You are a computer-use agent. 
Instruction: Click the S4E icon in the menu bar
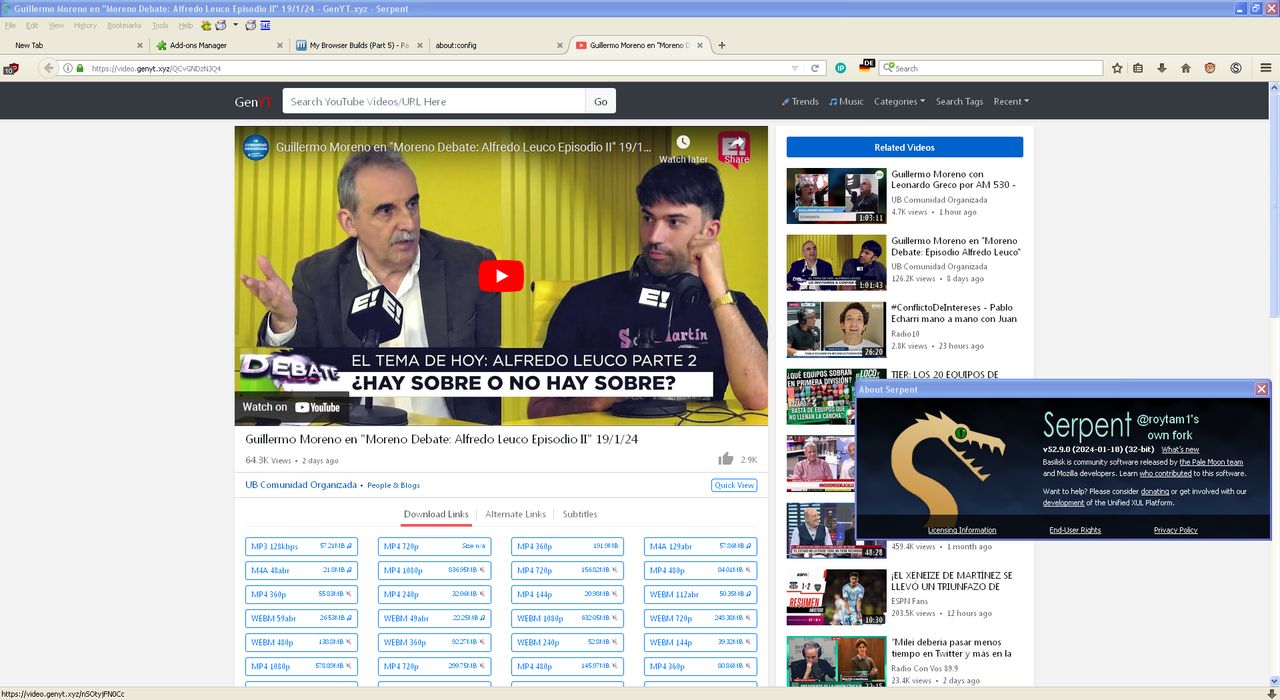265,25
